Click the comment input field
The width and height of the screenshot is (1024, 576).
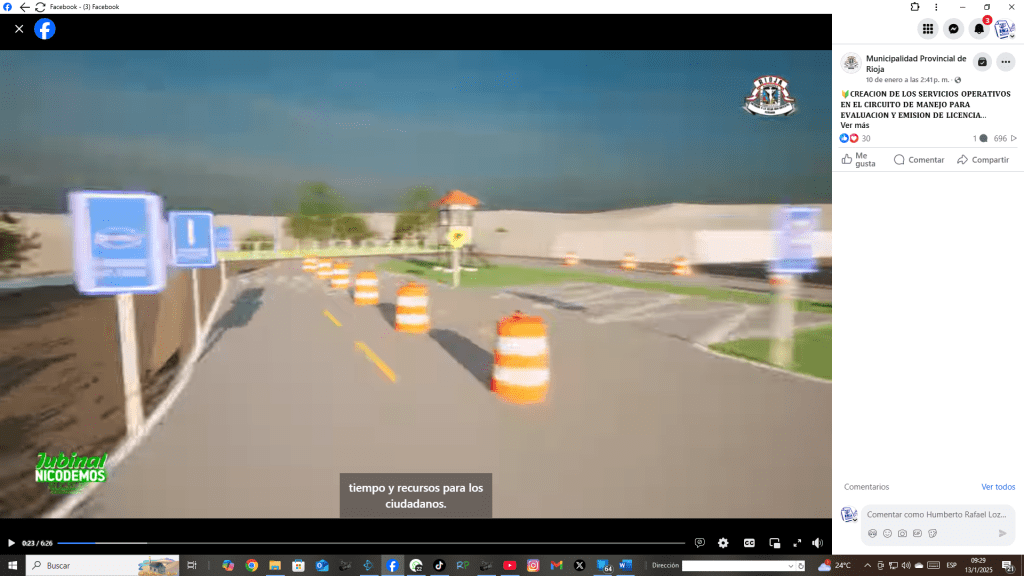point(935,514)
